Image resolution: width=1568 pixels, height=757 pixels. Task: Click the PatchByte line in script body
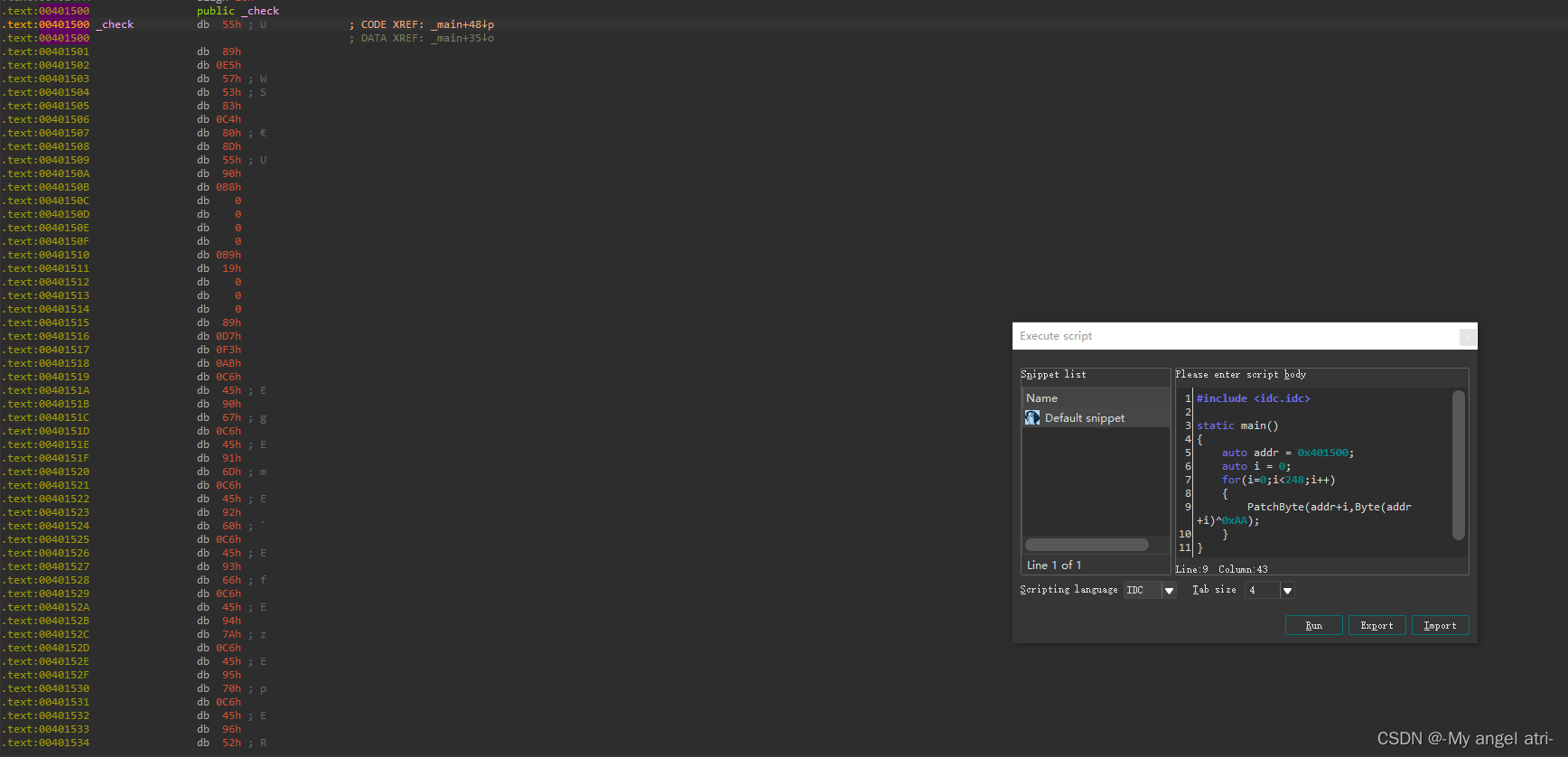[x=1329, y=507]
